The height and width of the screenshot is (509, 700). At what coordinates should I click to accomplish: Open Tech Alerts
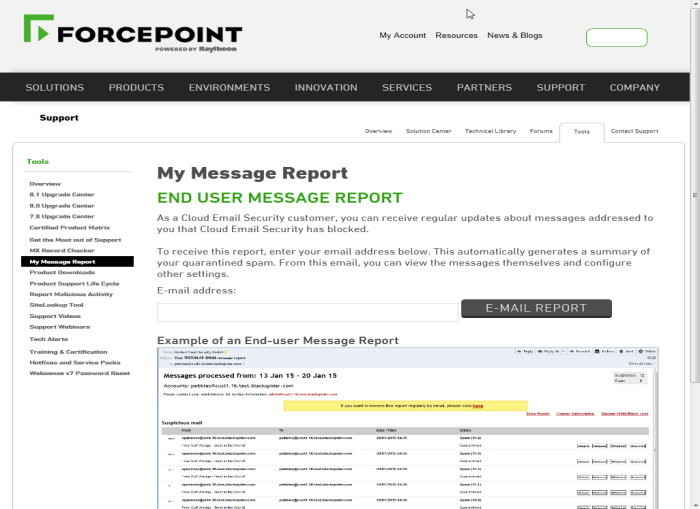(x=49, y=339)
